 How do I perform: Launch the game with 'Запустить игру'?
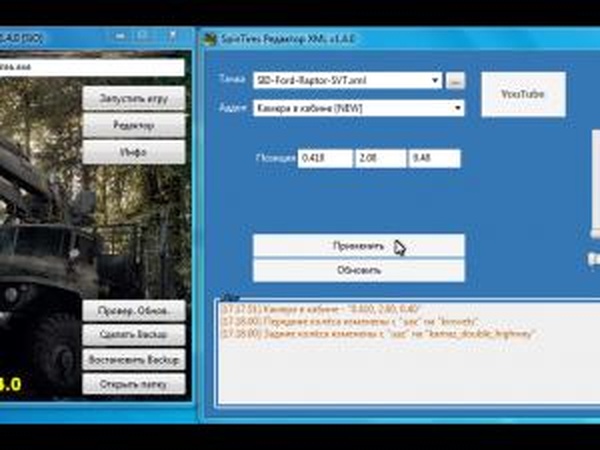[x=133, y=99]
